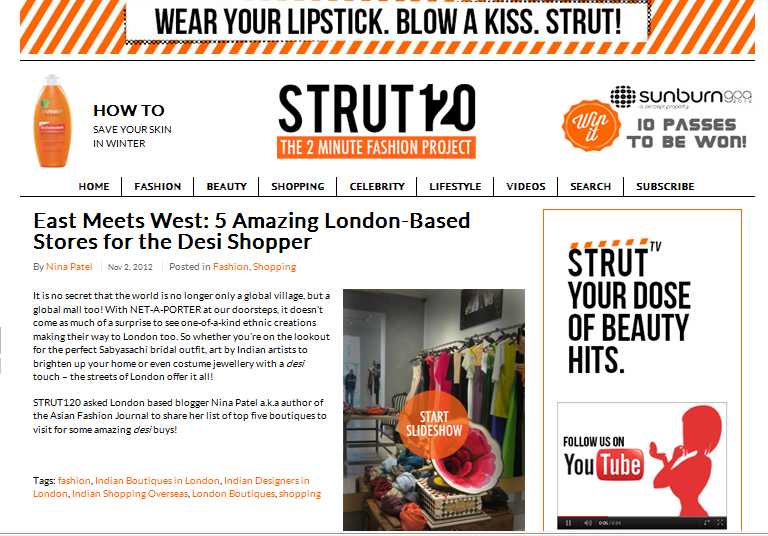
Task: Select Videos in navigation bar
Action: pos(526,187)
